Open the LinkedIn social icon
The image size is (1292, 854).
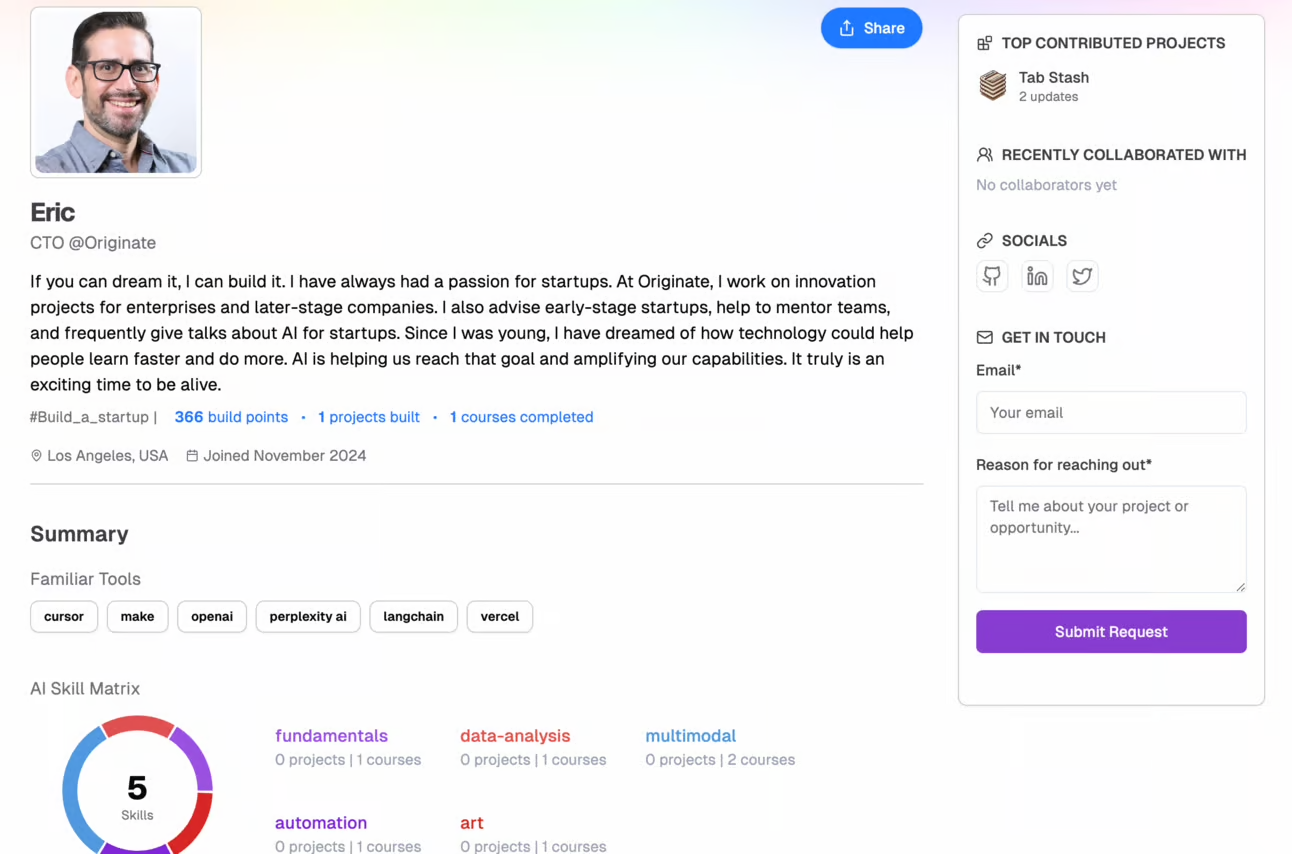[1037, 276]
